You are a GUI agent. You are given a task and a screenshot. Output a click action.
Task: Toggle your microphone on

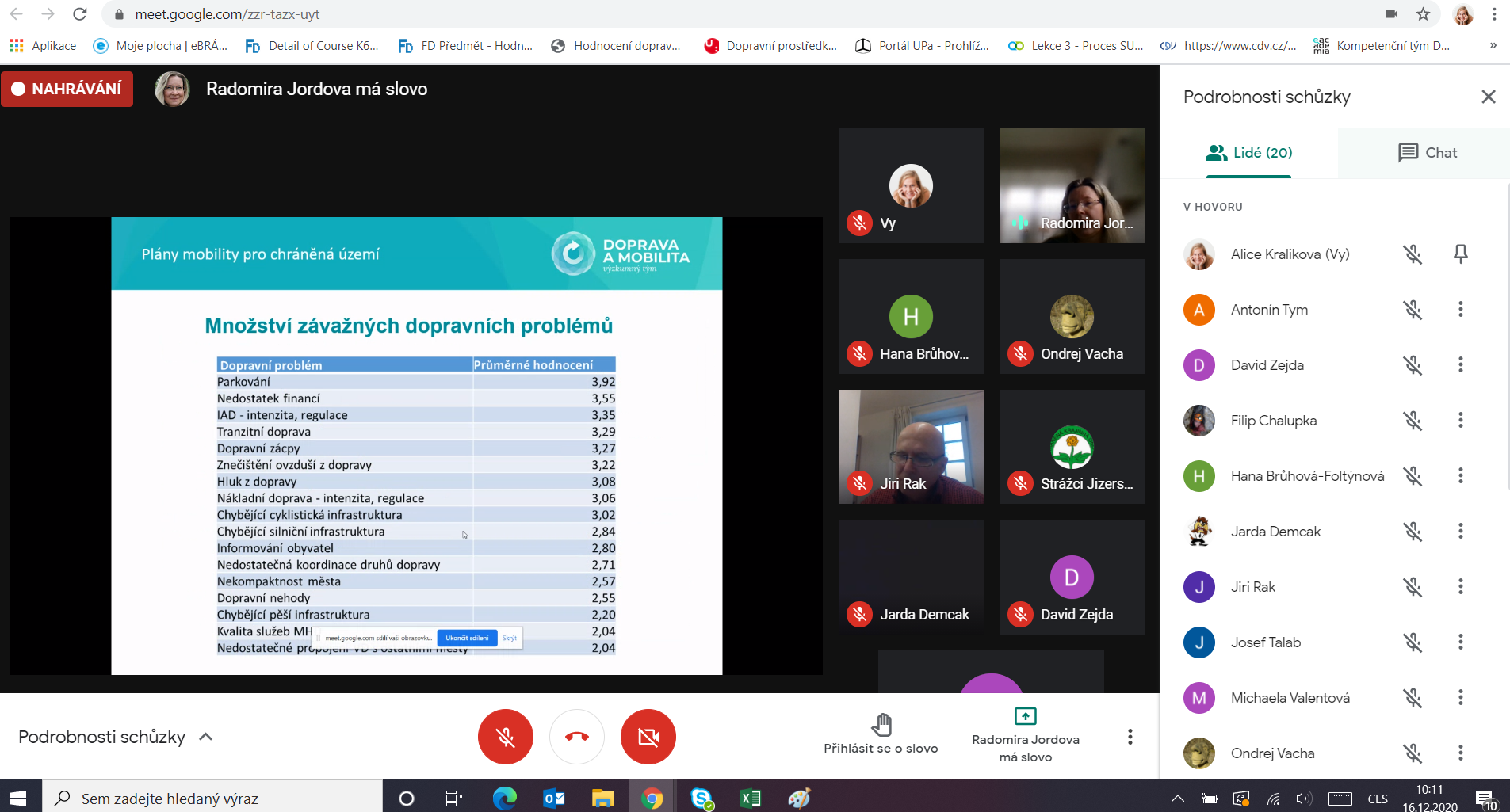[505, 737]
